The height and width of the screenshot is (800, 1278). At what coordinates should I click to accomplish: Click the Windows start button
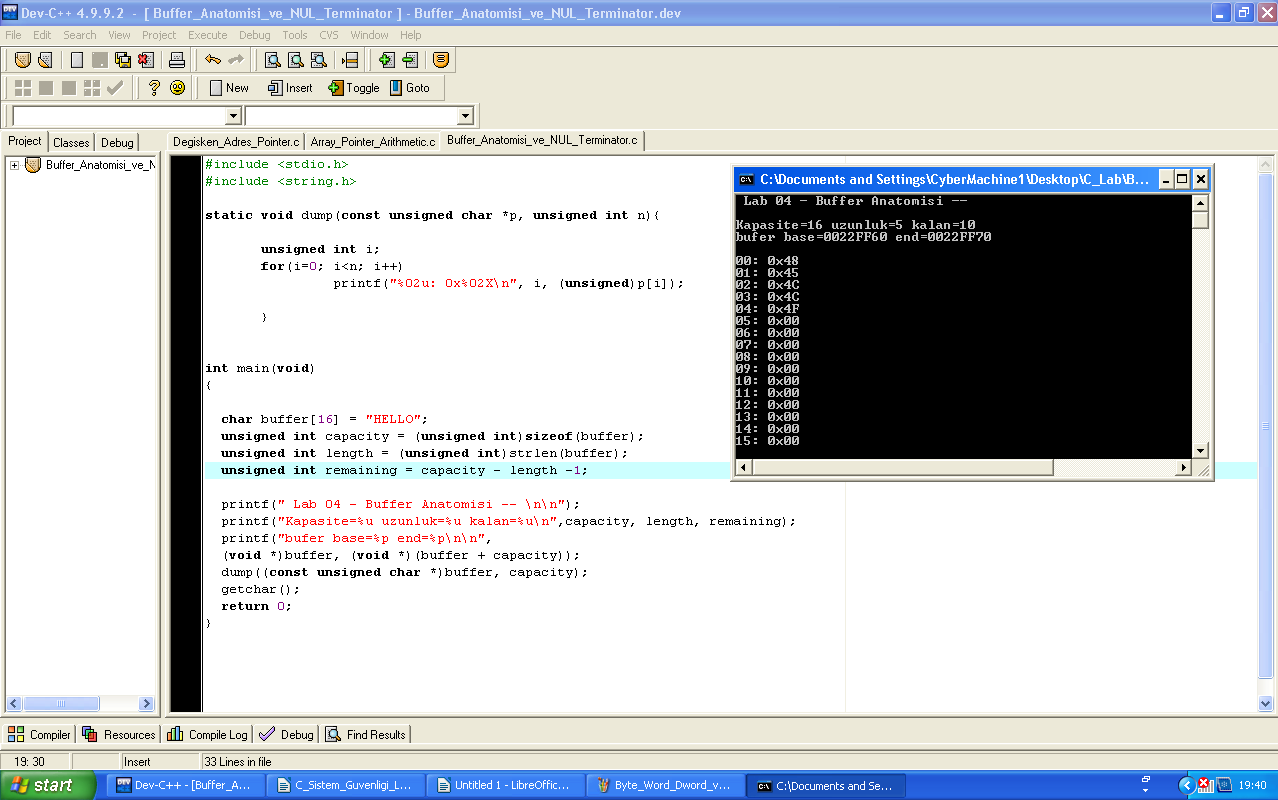(47, 785)
